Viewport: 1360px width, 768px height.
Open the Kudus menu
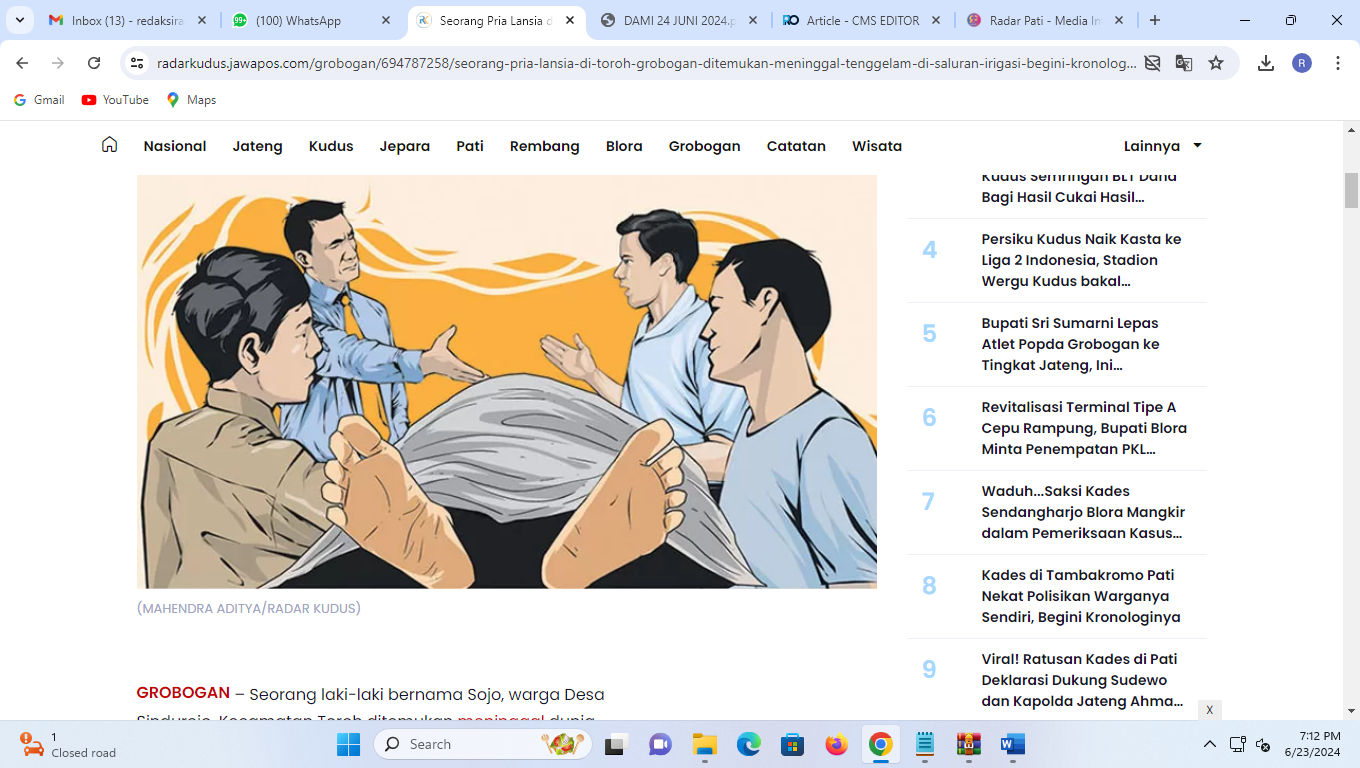pos(331,146)
